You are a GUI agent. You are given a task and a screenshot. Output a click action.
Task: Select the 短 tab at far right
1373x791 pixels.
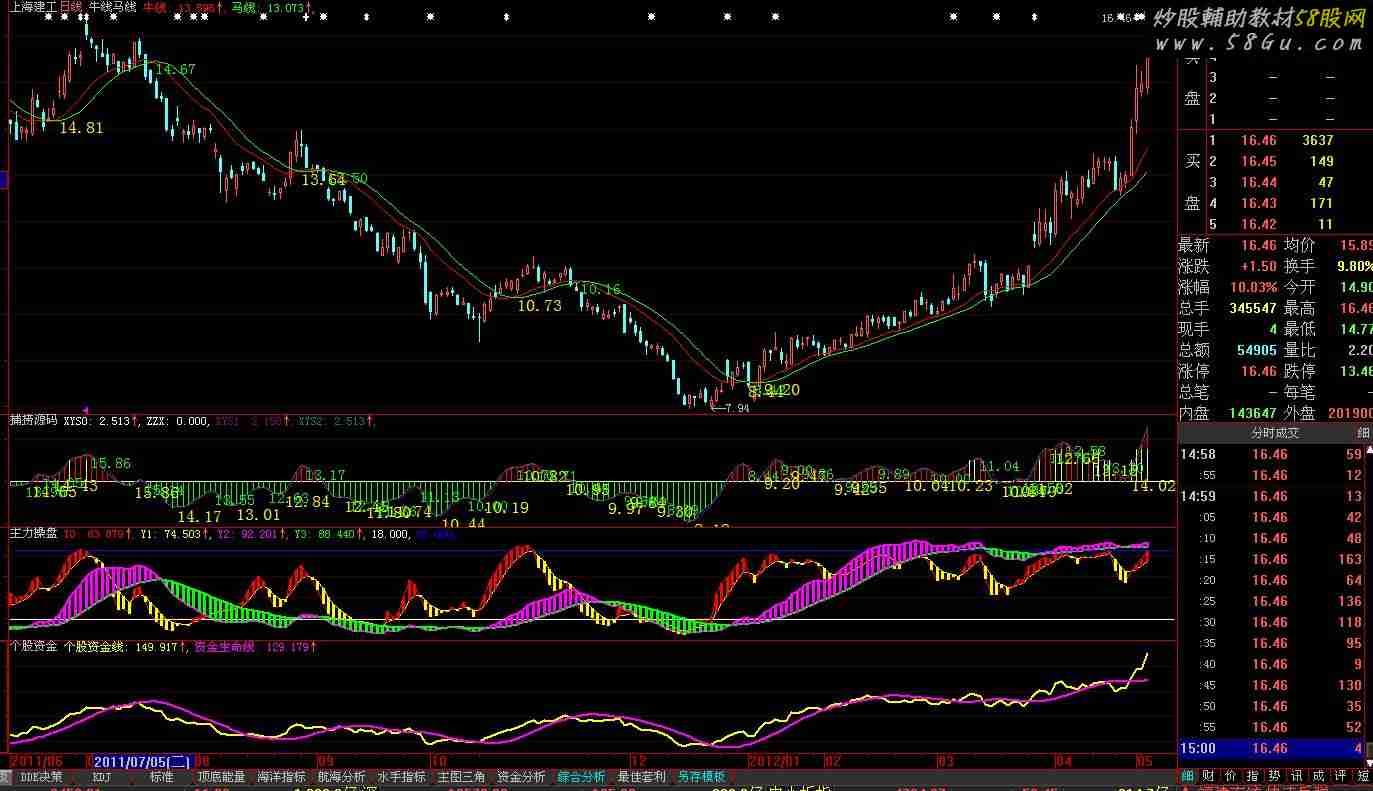click(1363, 776)
